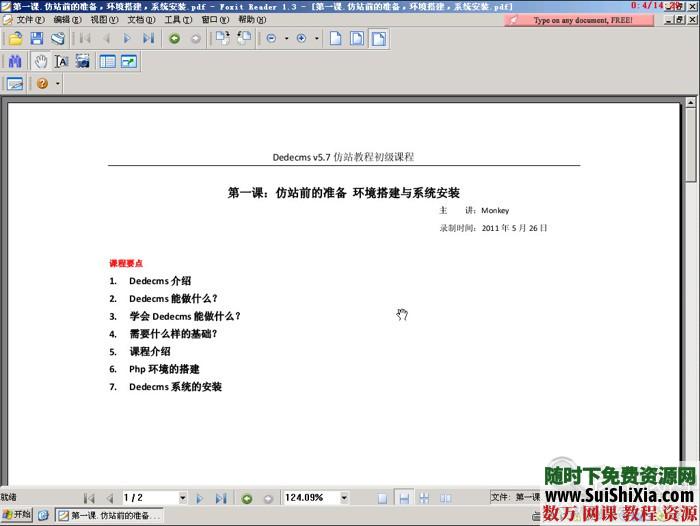Go to next page via status bar
This screenshot has width=700, height=526.
pos(200,498)
